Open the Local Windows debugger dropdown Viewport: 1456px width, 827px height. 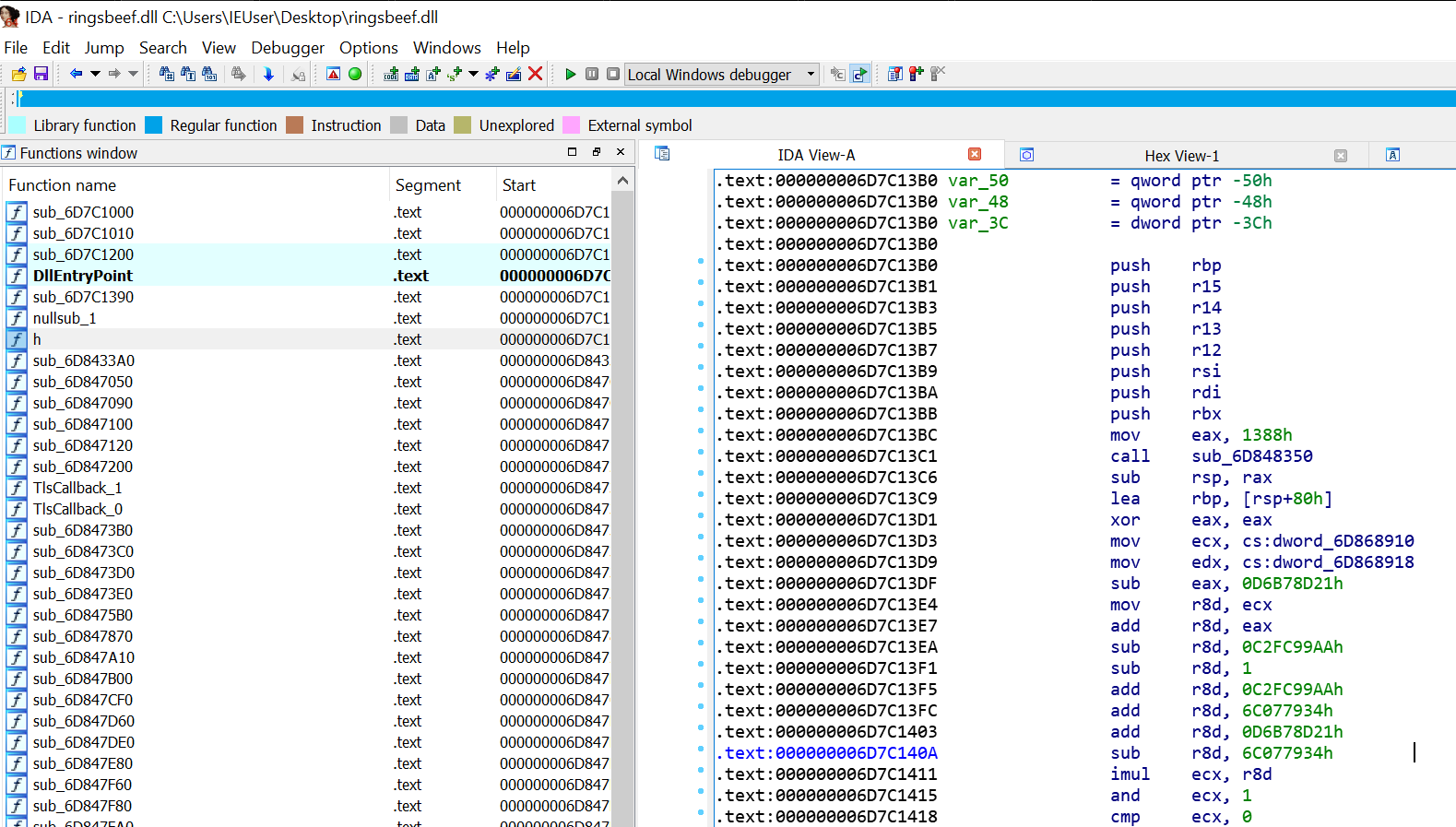[x=722, y=75]
